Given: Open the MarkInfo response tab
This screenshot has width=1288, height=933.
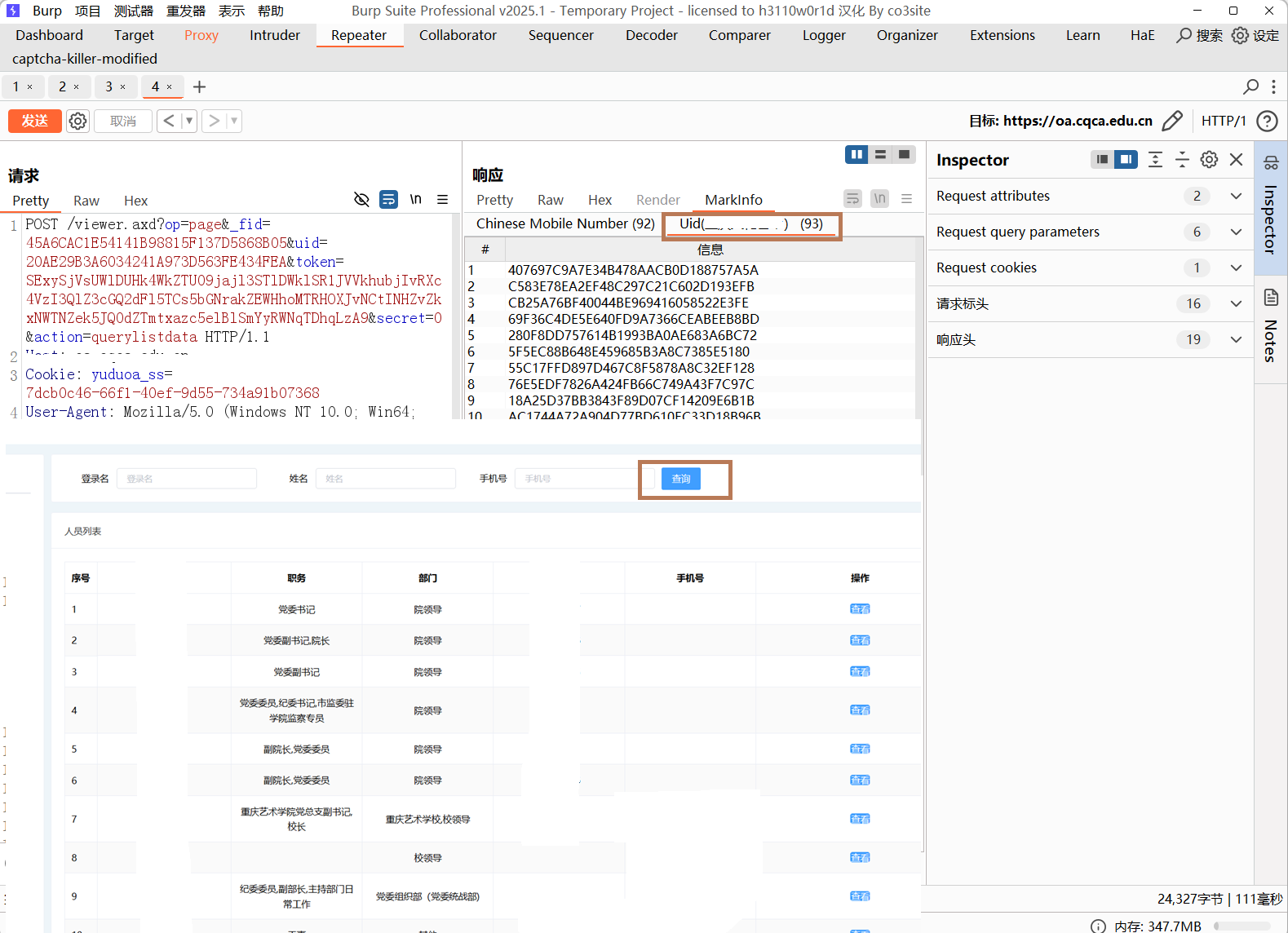Looking at the screenshot, I should (733, 200).
